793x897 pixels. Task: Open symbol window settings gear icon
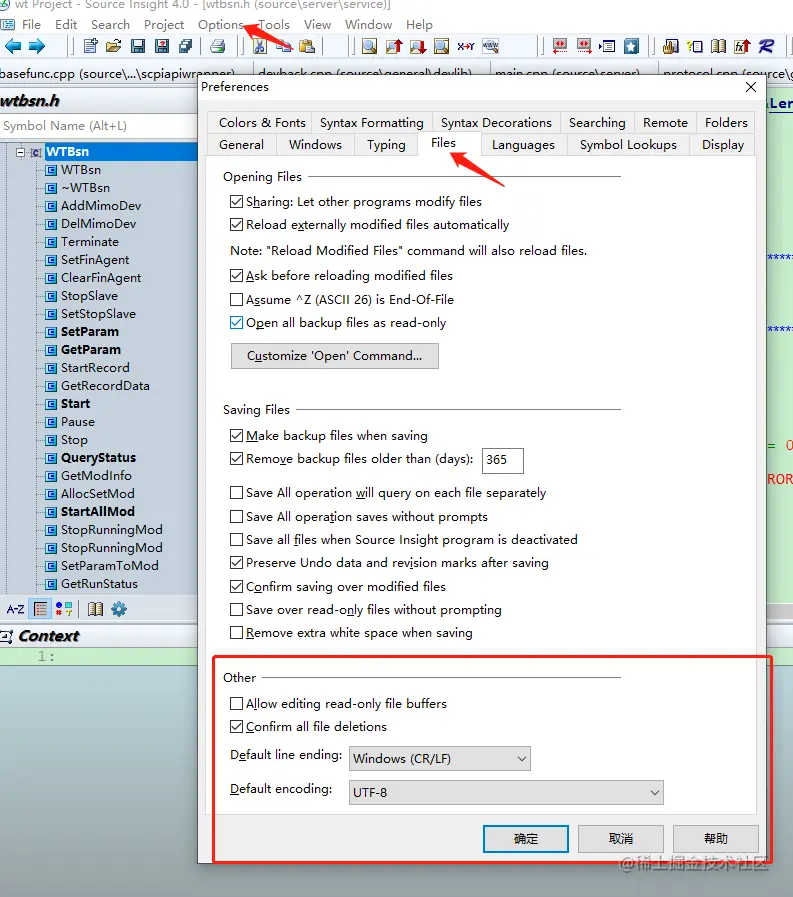point(119,609)
